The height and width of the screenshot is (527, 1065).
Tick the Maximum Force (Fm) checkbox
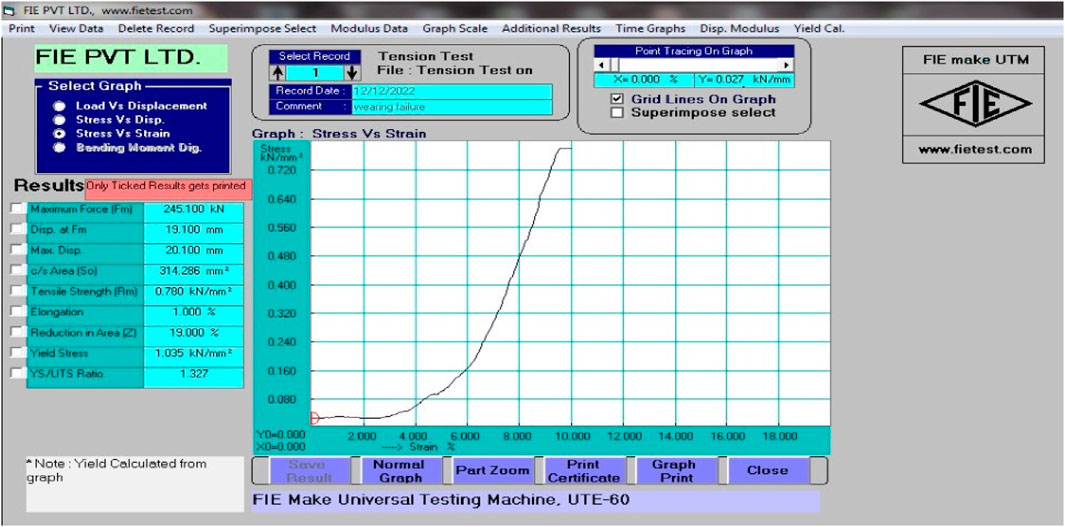(x=17, y=209)
